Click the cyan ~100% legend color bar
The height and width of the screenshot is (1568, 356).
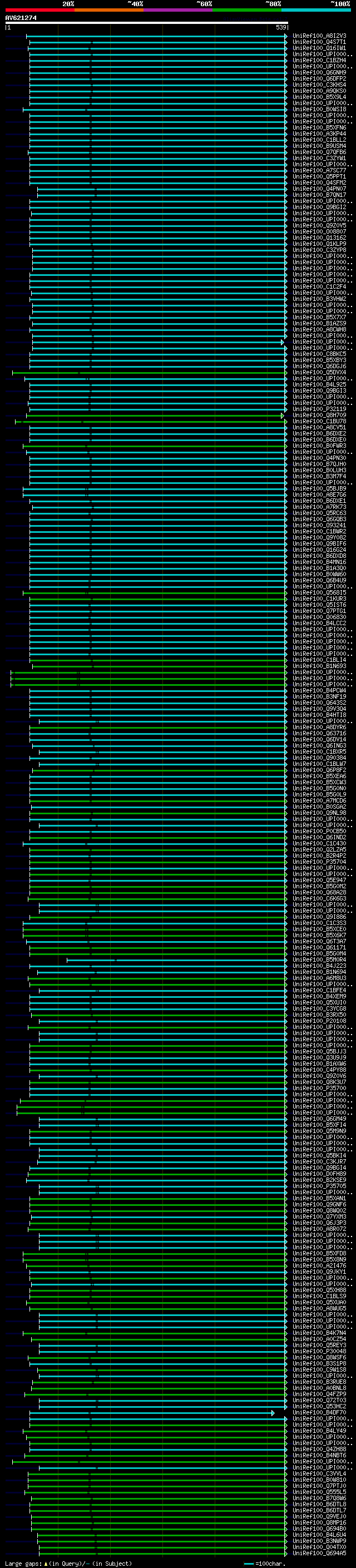click(316, 10)
